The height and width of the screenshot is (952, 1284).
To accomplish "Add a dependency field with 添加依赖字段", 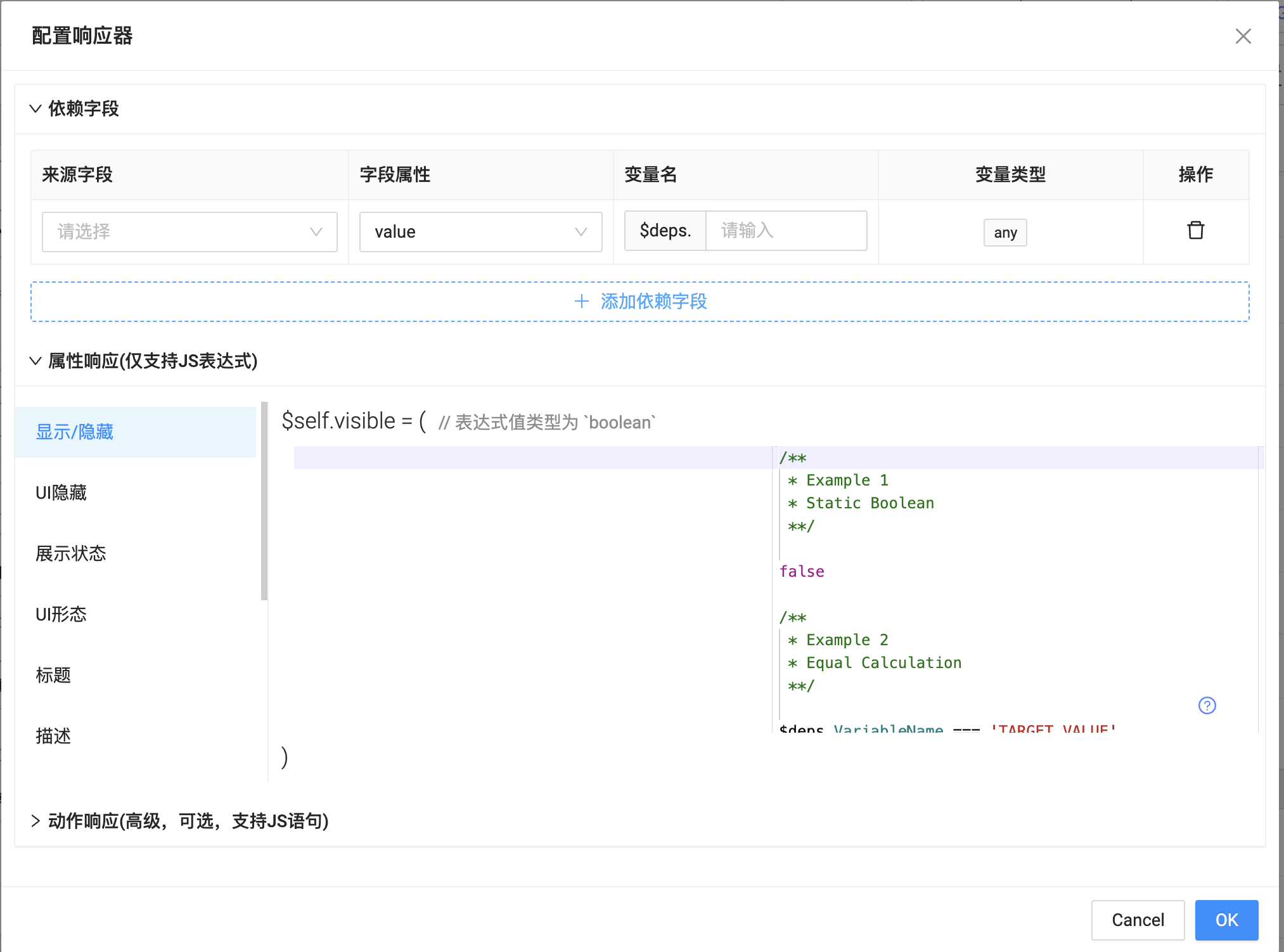I will coord(640,302).
